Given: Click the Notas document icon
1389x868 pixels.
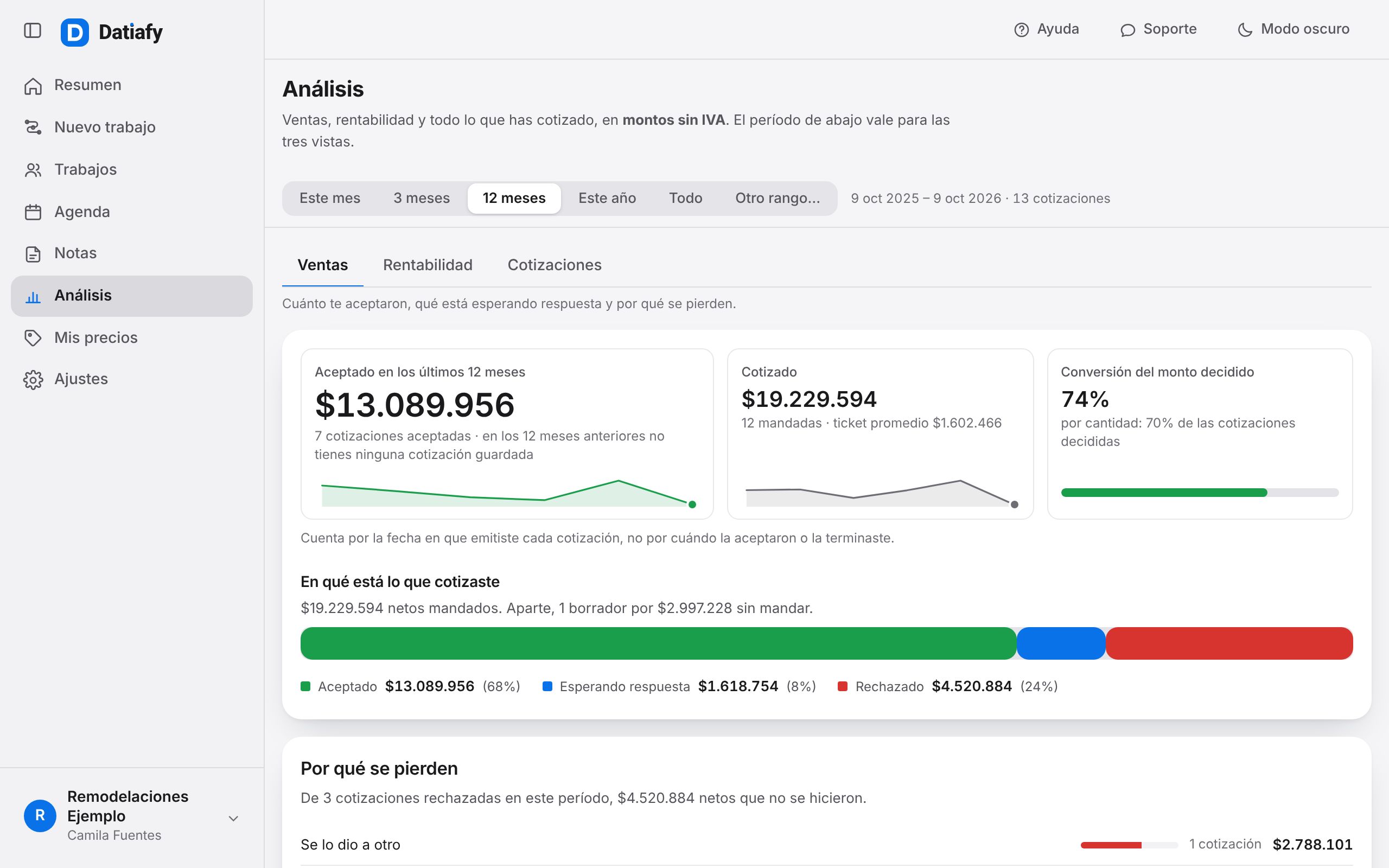Looking at the screenshot, I should (x=33, y=254).
